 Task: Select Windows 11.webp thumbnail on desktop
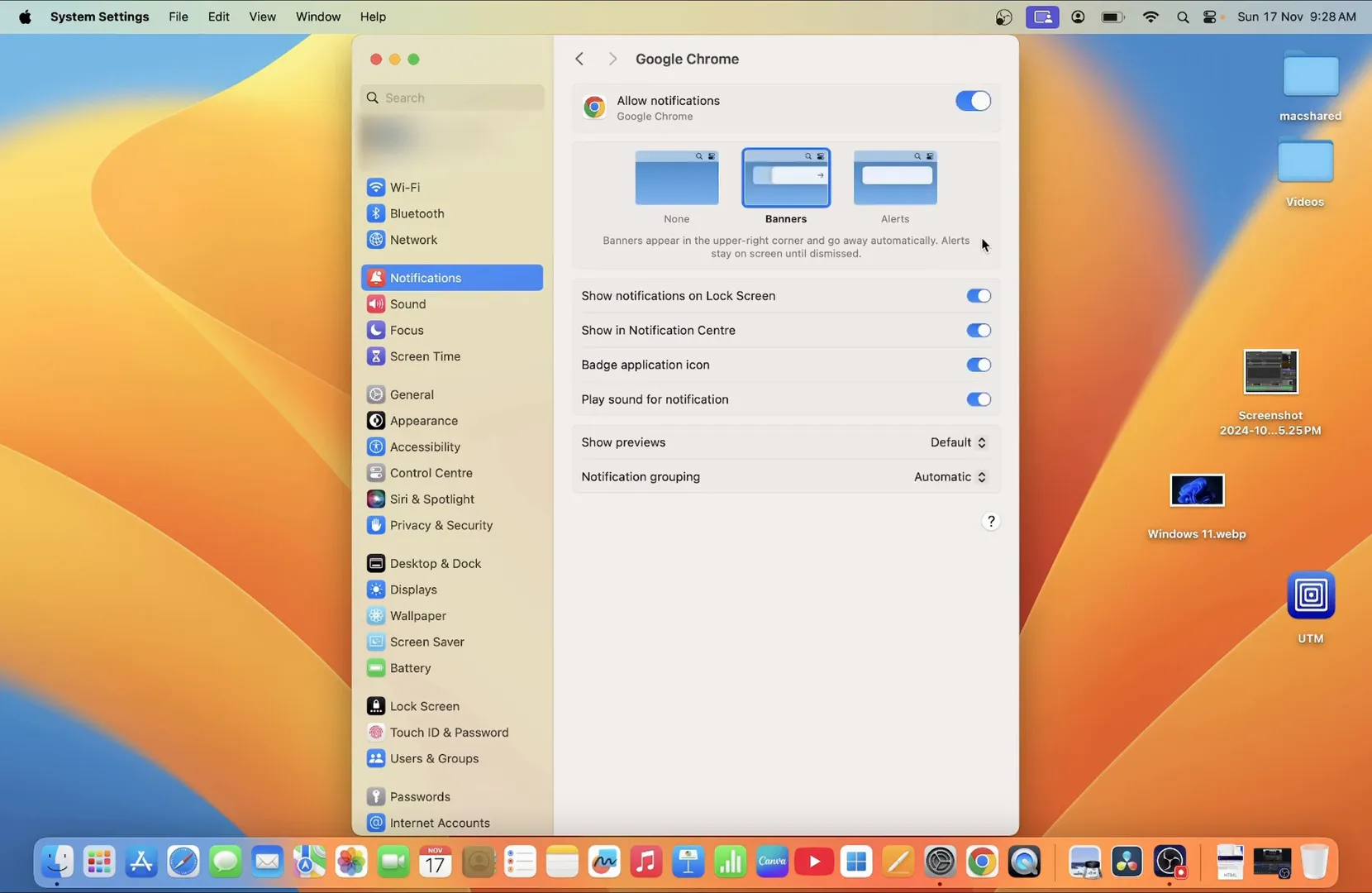(1197, 490)
